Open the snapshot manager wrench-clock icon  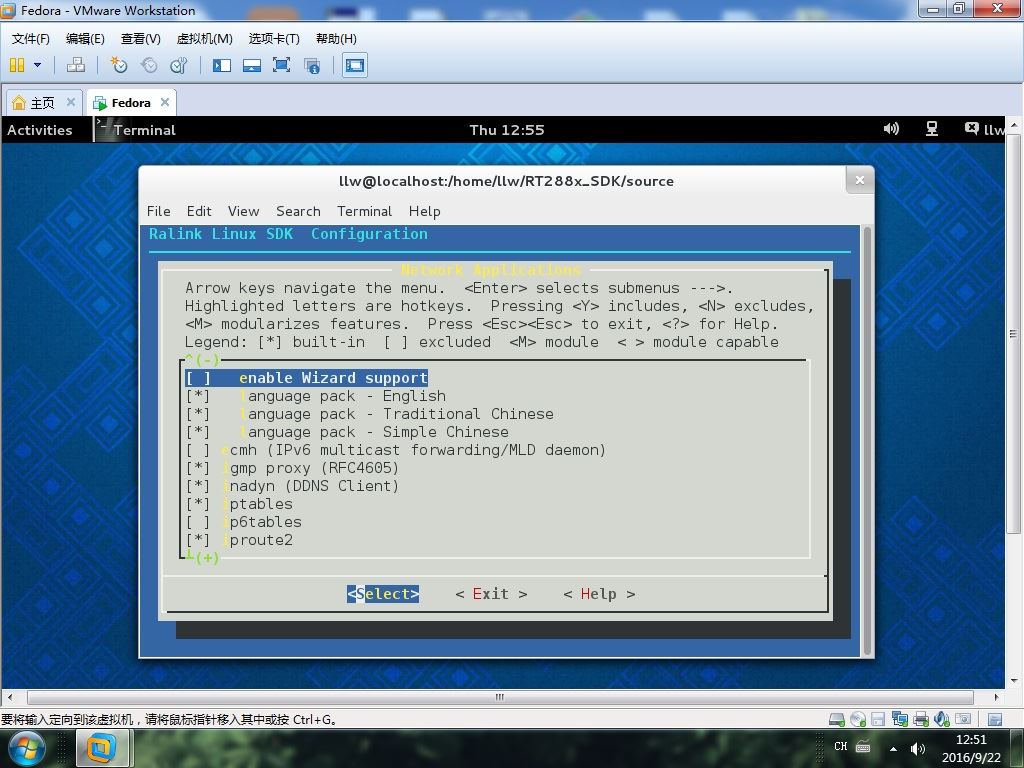pos(178,65)
